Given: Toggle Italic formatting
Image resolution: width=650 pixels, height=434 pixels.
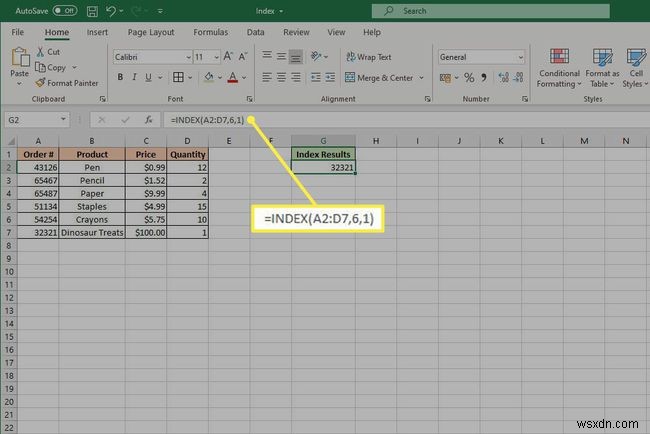Looking at the screenshot, I should coord(134,77).
